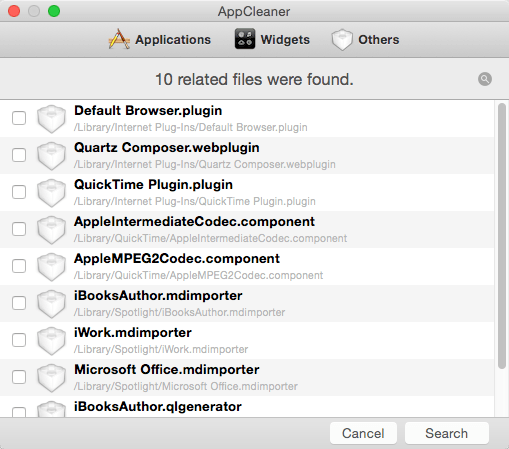Switch to the Applications tab label
This screenshot has height=449, width=509.
tap(173, 40)
